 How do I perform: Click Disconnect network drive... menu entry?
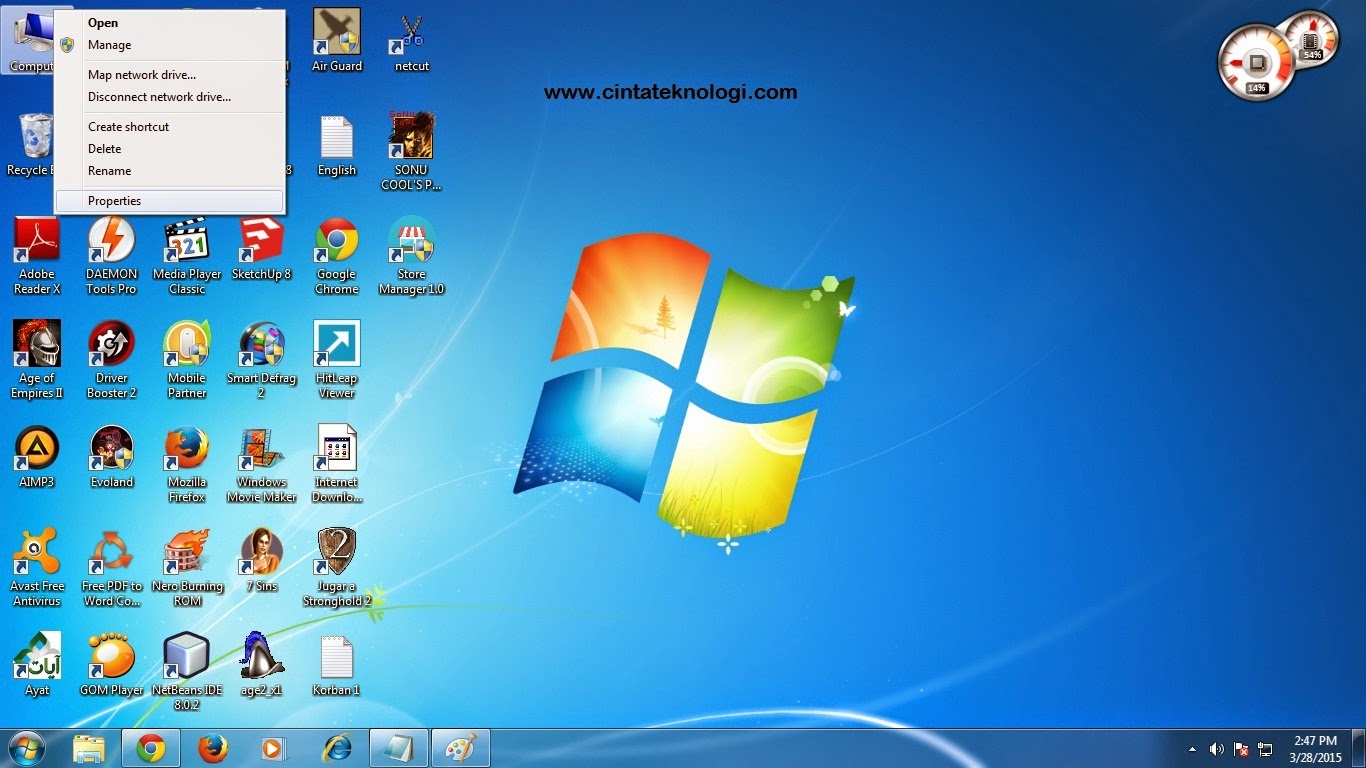(x=170, y=97)
